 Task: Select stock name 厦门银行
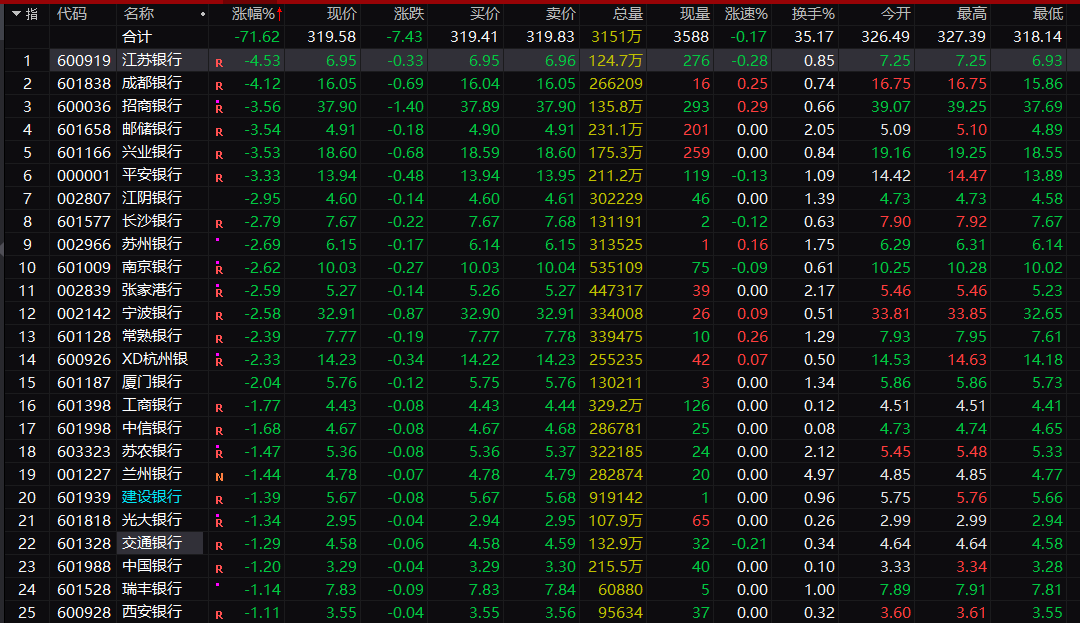point(152,382)
